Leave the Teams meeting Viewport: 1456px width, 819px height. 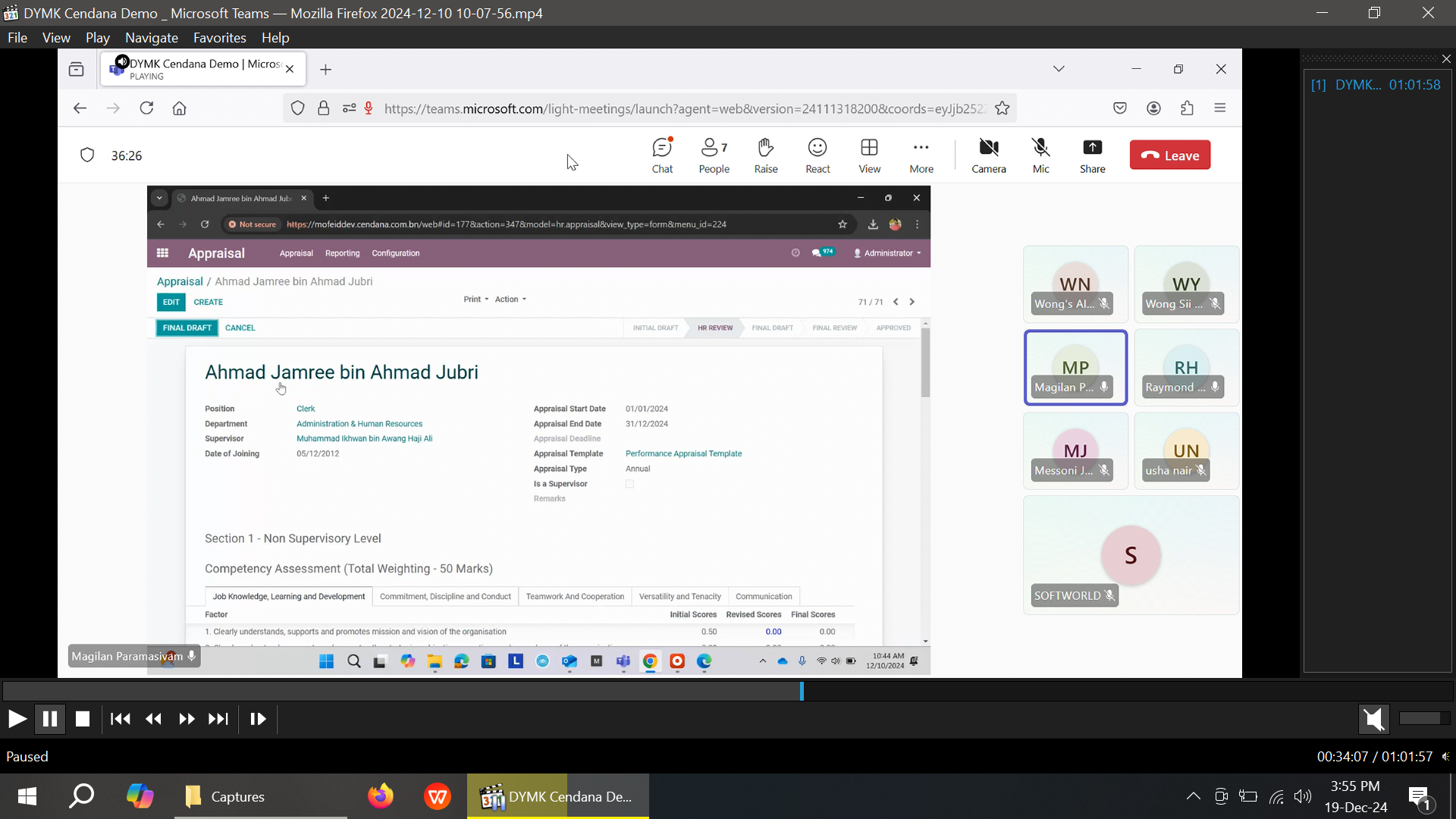pos(1169,155)
